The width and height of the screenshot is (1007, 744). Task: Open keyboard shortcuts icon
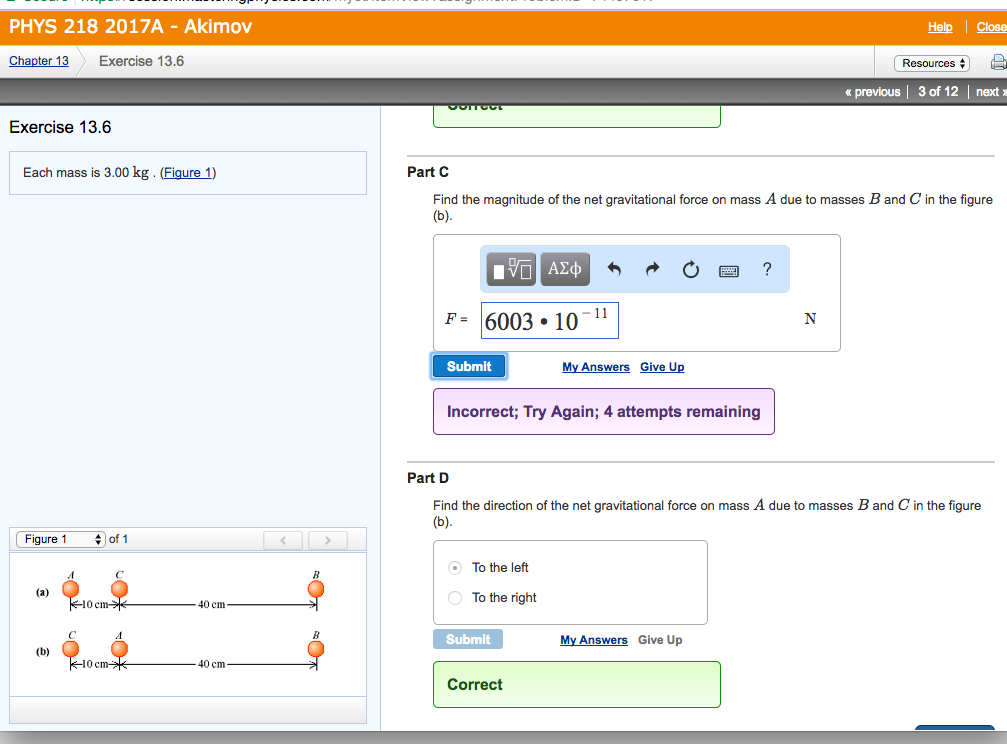click(728, 270)
